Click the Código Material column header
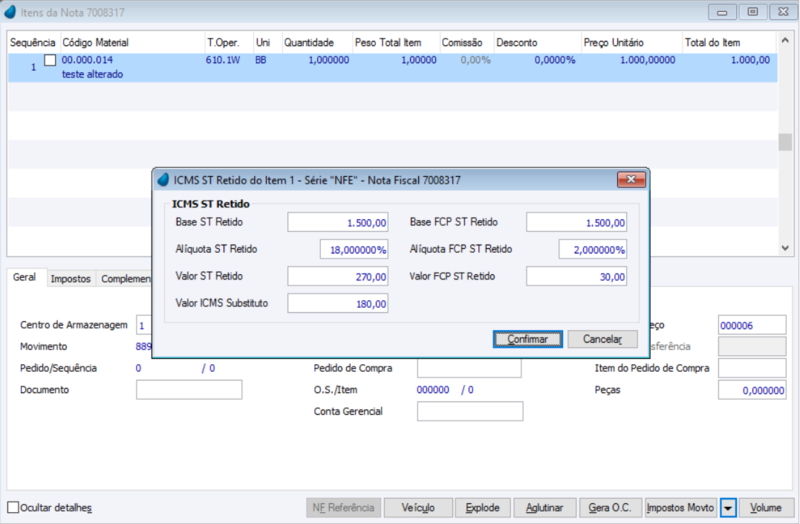Screen dimensions: 800x524 [x=132, y=42]
